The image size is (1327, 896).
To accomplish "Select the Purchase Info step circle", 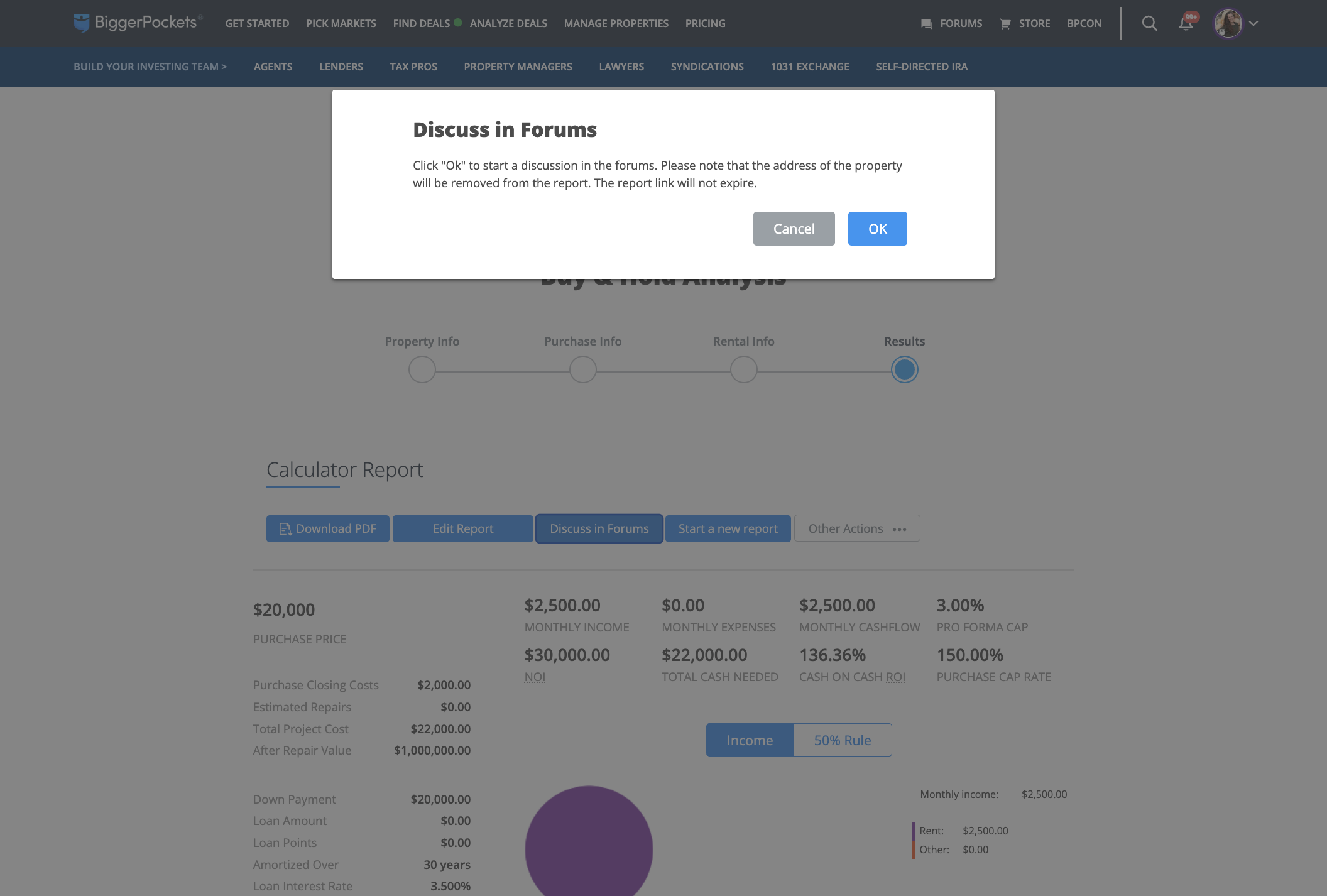I will click(x=583, y=369).
